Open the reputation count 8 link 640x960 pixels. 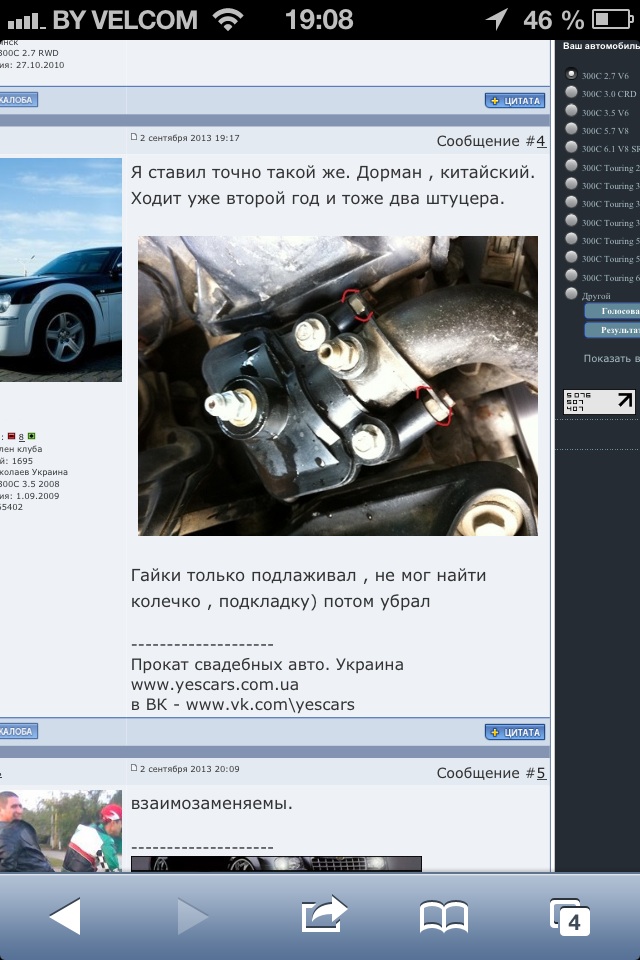[21, 437]
